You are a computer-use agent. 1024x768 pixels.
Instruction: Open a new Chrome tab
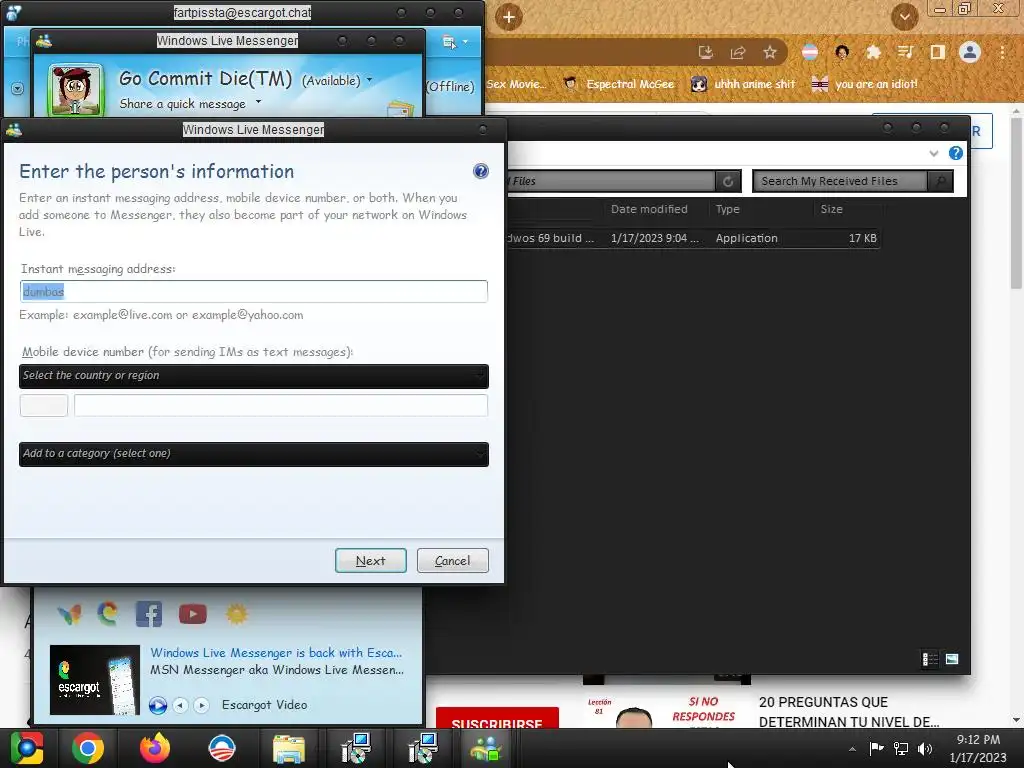point(509,17)
